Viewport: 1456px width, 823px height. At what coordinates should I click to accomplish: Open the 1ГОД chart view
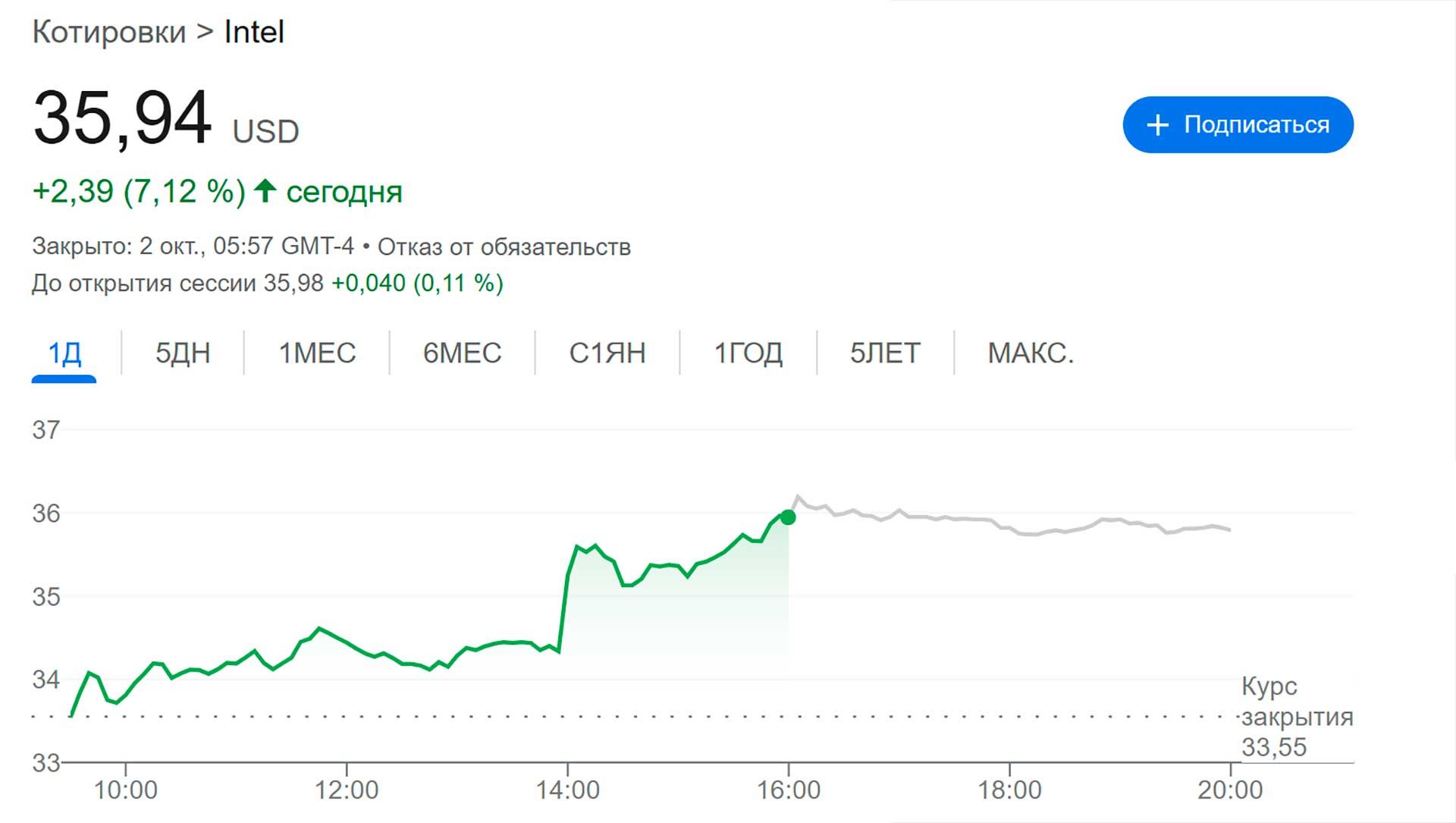(748, 352)
